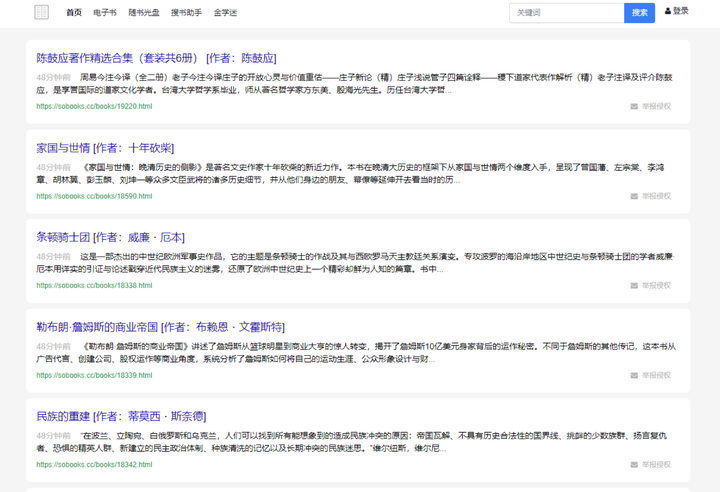The image size is (720, 492).
Task: Open the 首页 menu item
Action: 74,12
